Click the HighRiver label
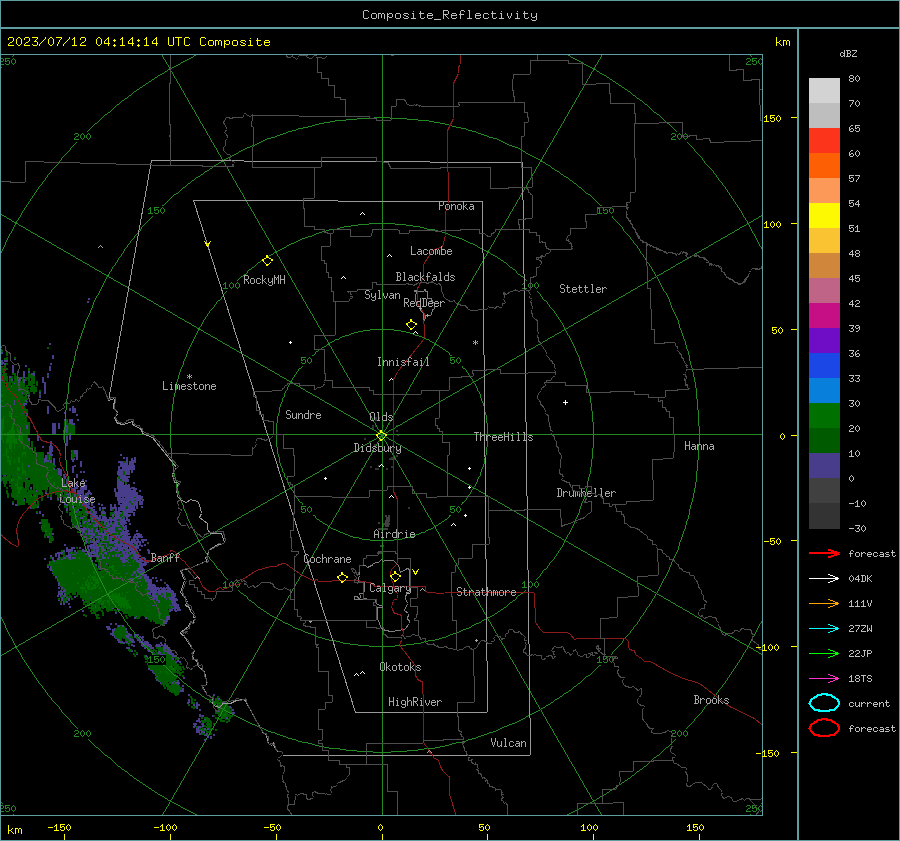This screenshot has width=900, height=841. (415, 702)
